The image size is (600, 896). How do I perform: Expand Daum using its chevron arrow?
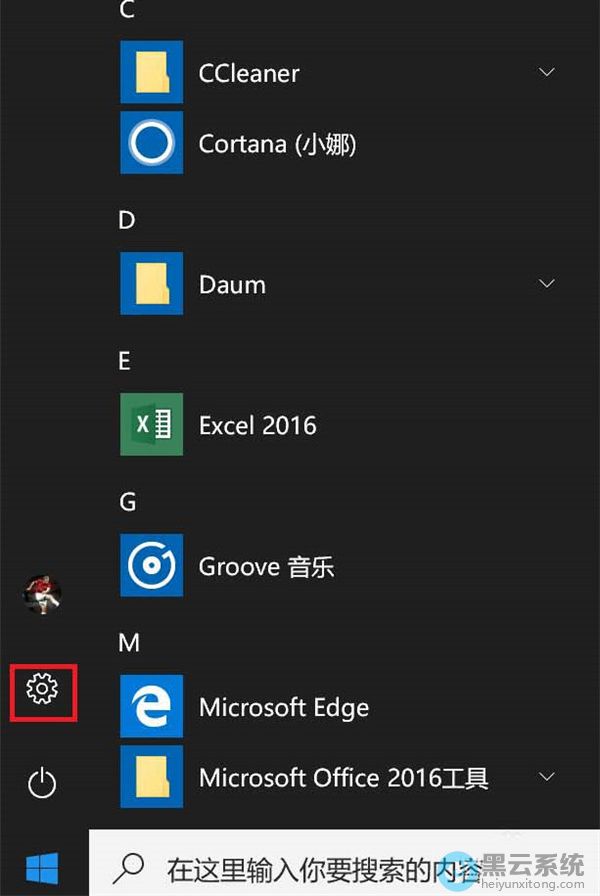click(x=547, y=284)
